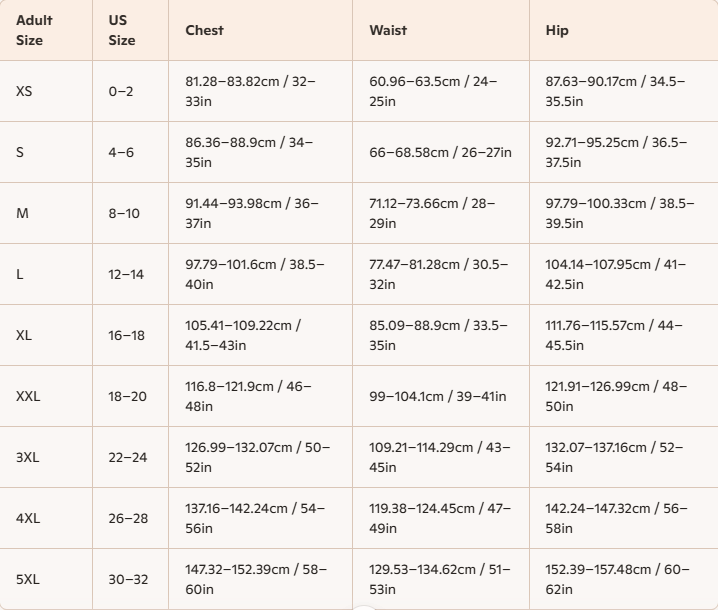Click the 5XL size row label
This screenshot has width=718, height=610.
(28, 579)
